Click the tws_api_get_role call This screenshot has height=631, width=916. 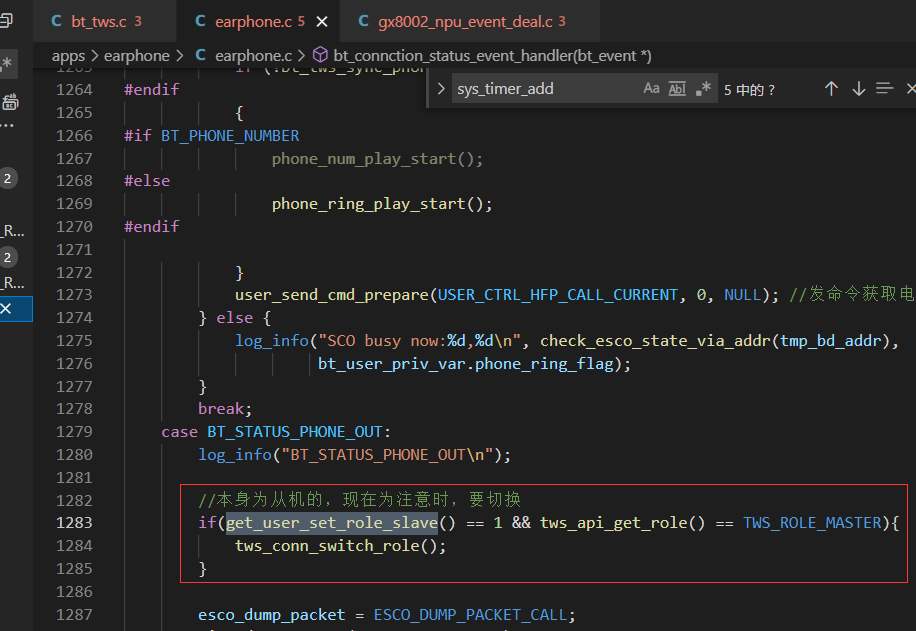click(x=622, y=523)
